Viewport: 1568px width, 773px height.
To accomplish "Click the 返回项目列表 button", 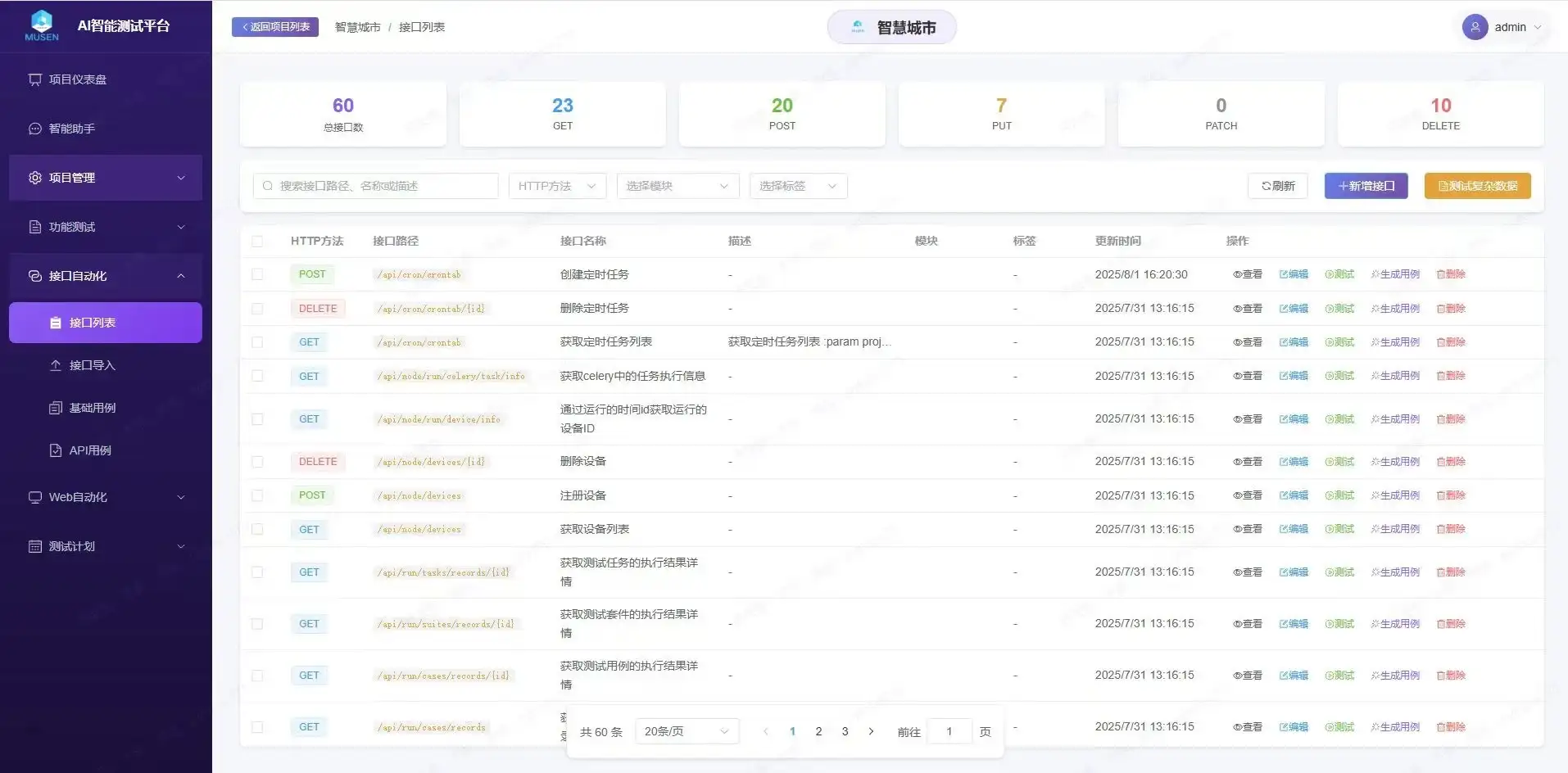I will [x=274, y=26].
